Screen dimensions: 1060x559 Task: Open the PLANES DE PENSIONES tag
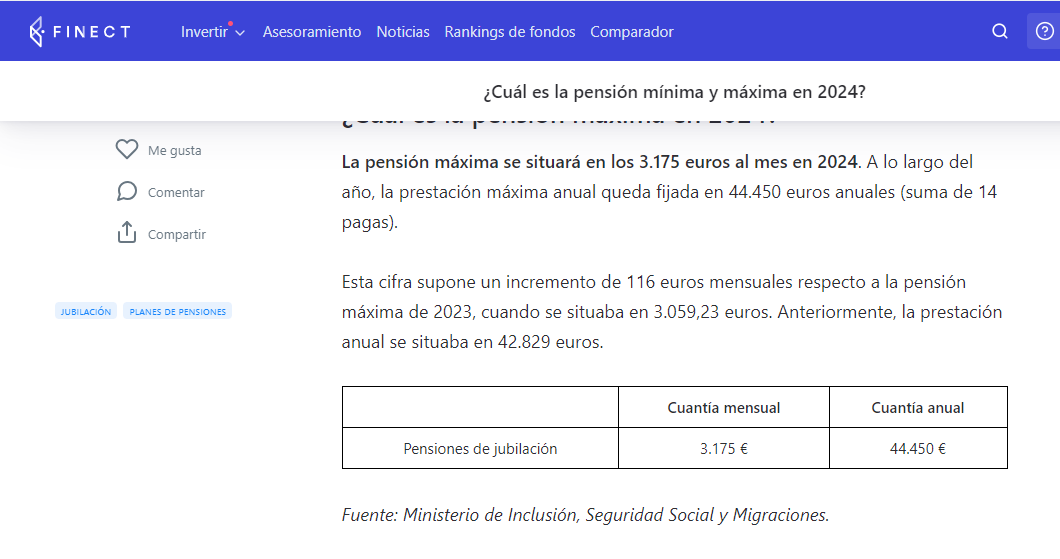tap(178, 312)
